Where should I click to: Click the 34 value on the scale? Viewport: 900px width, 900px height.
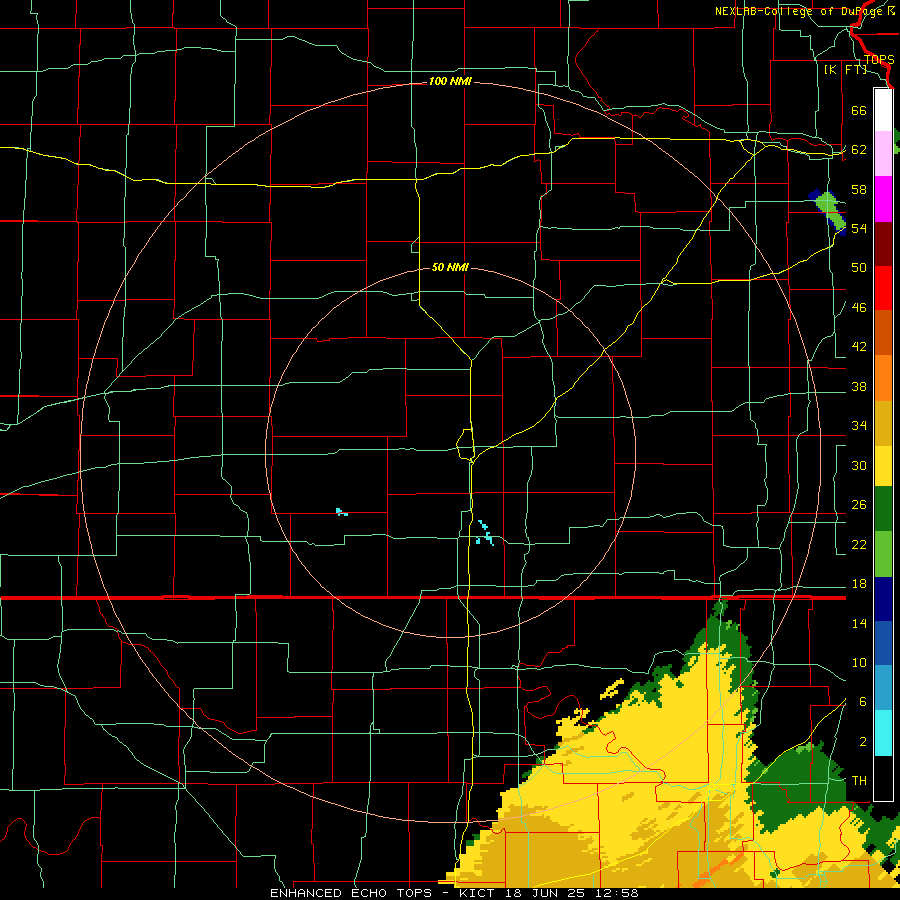tap(859, 425)
